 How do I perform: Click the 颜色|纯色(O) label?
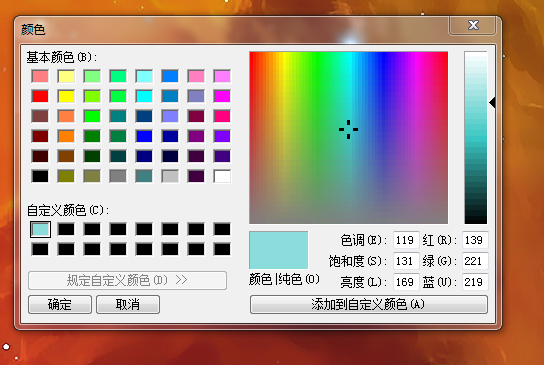pyautogui.click(x=284, y=279)
